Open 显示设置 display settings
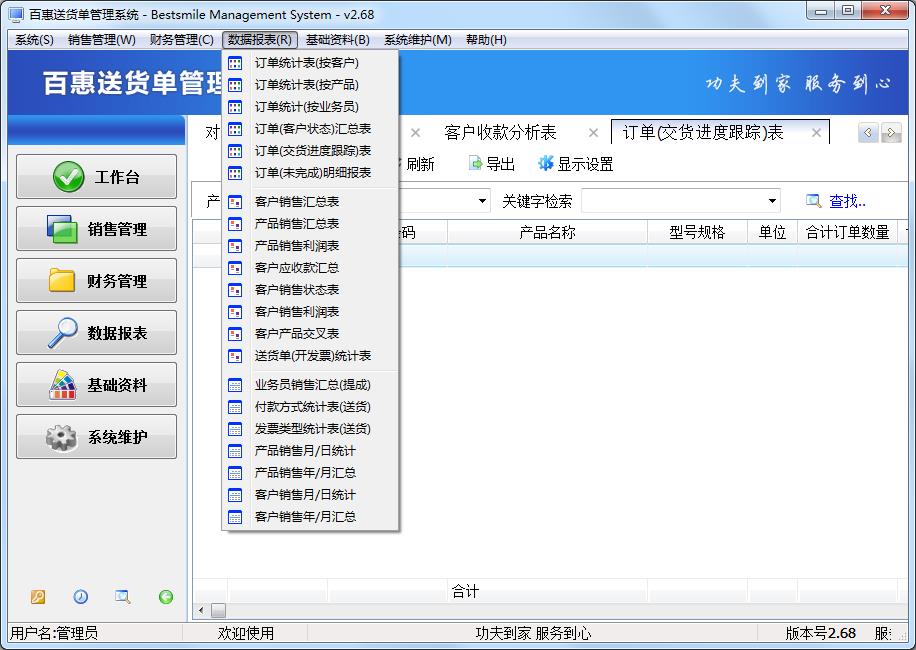916x650 pixels. tap(576, 164)
